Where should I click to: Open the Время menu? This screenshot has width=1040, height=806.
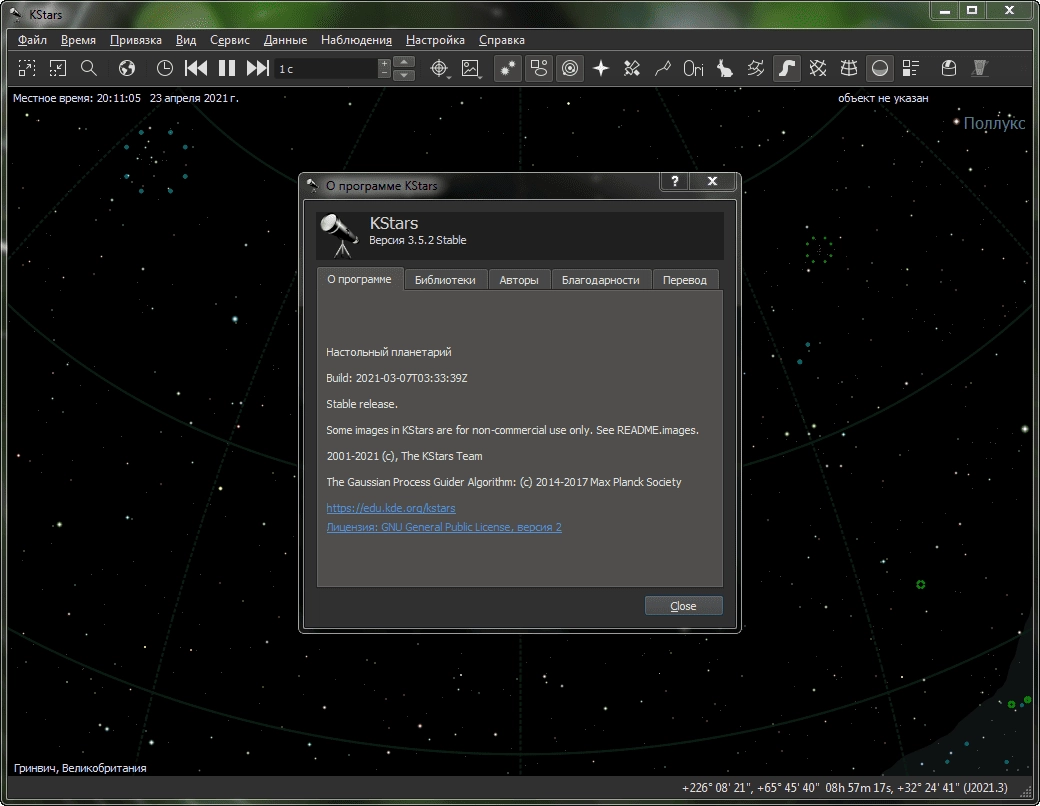[78, 40]
